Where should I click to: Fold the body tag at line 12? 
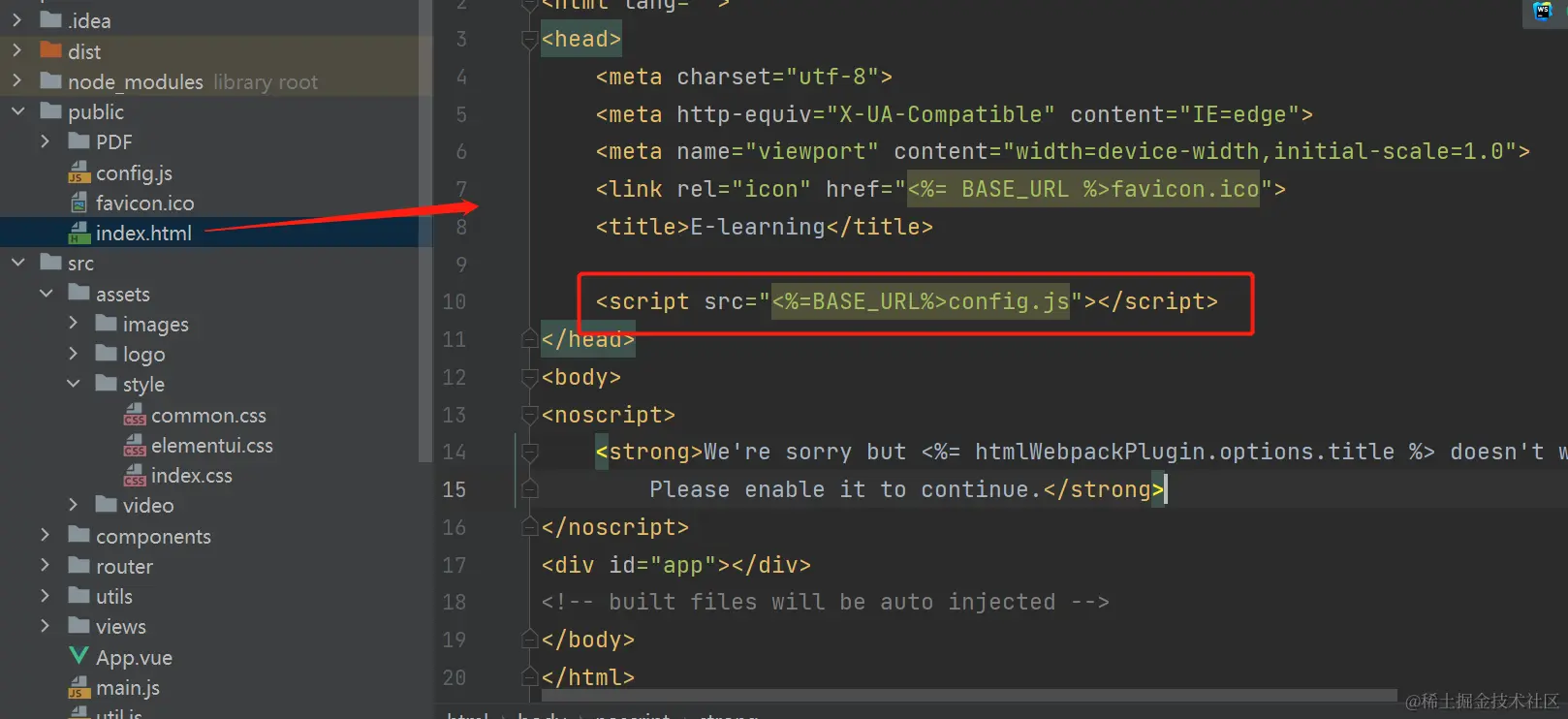[x=529, y=377]
